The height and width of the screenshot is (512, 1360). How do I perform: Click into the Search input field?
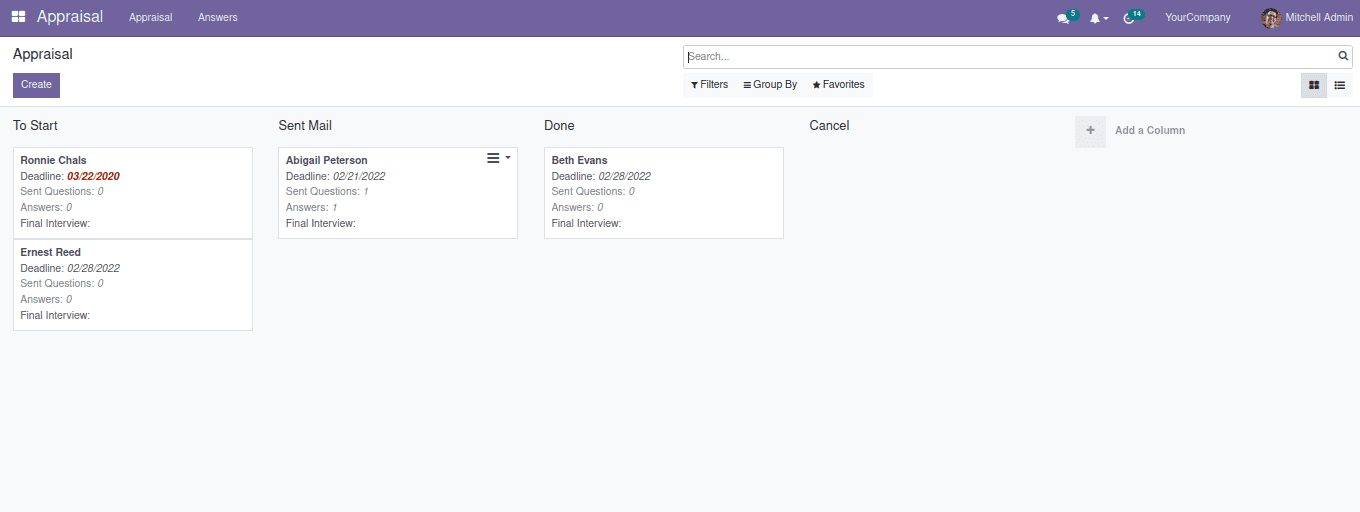click(1010, 57)
